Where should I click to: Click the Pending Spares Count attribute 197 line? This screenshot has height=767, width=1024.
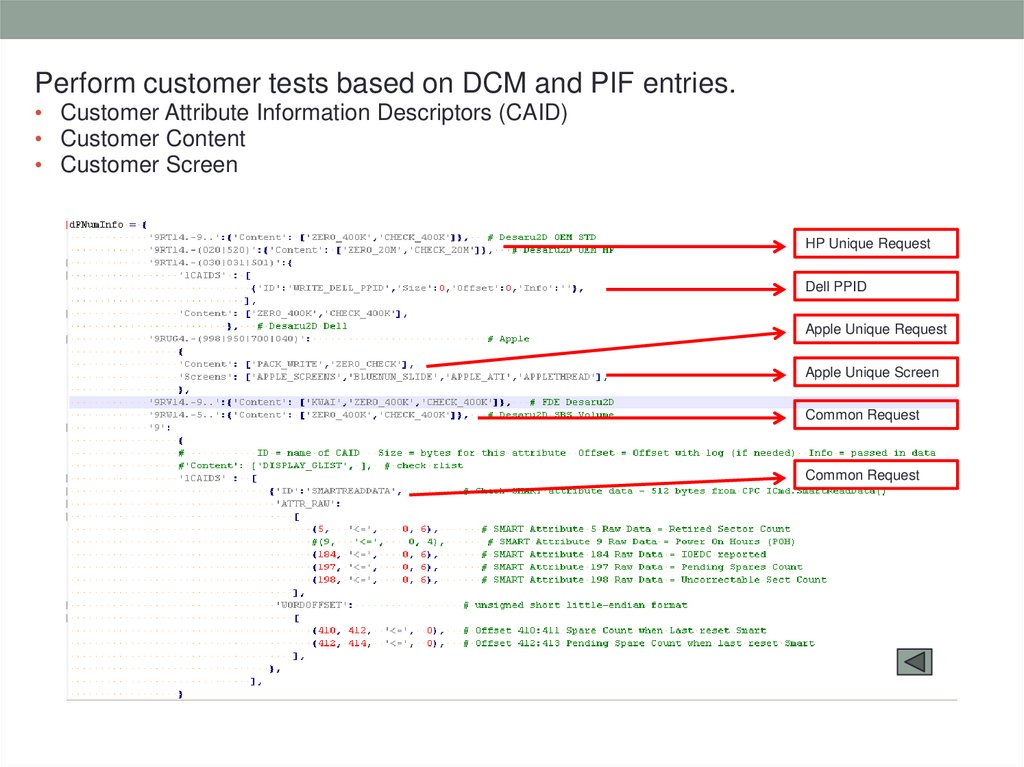[x=558, y=567]
